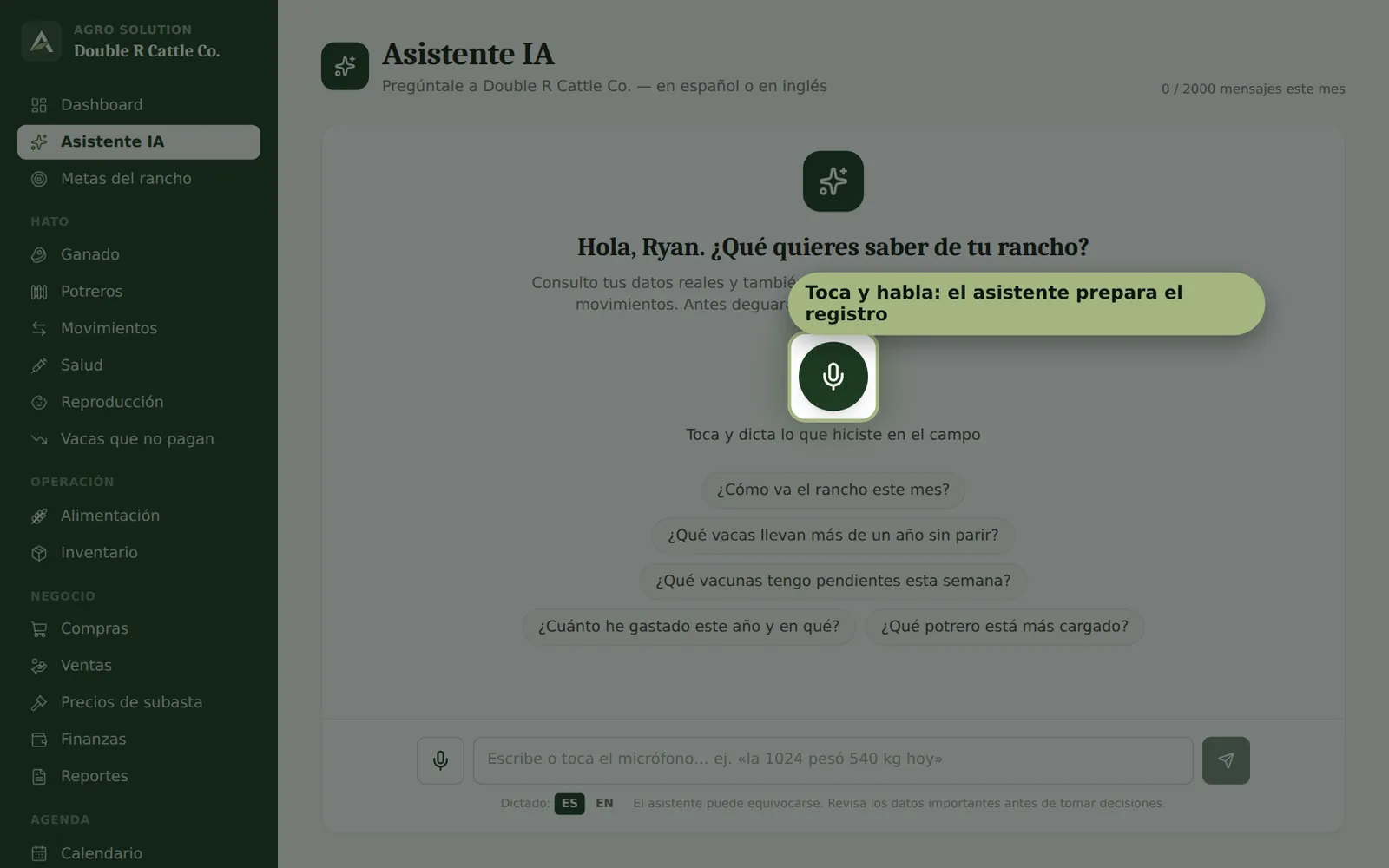Click the Agro Solution logo icon
The image size is (1389, 868).
coord(41,41)
